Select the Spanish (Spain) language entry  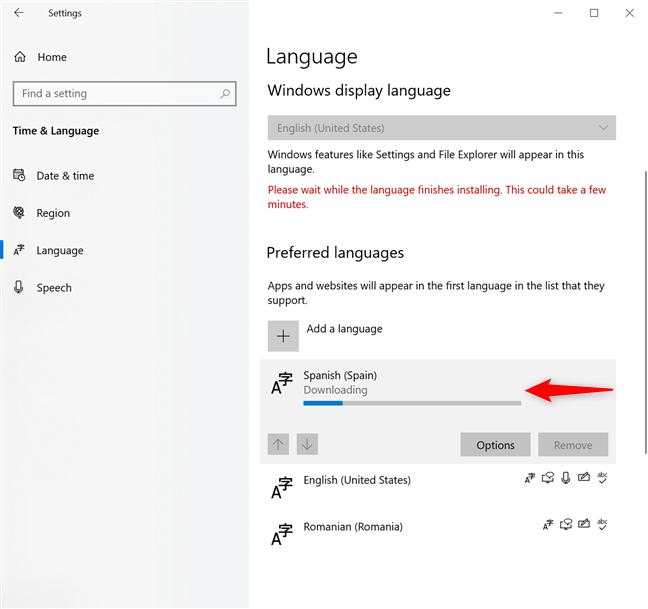click(x=438, y=412)
